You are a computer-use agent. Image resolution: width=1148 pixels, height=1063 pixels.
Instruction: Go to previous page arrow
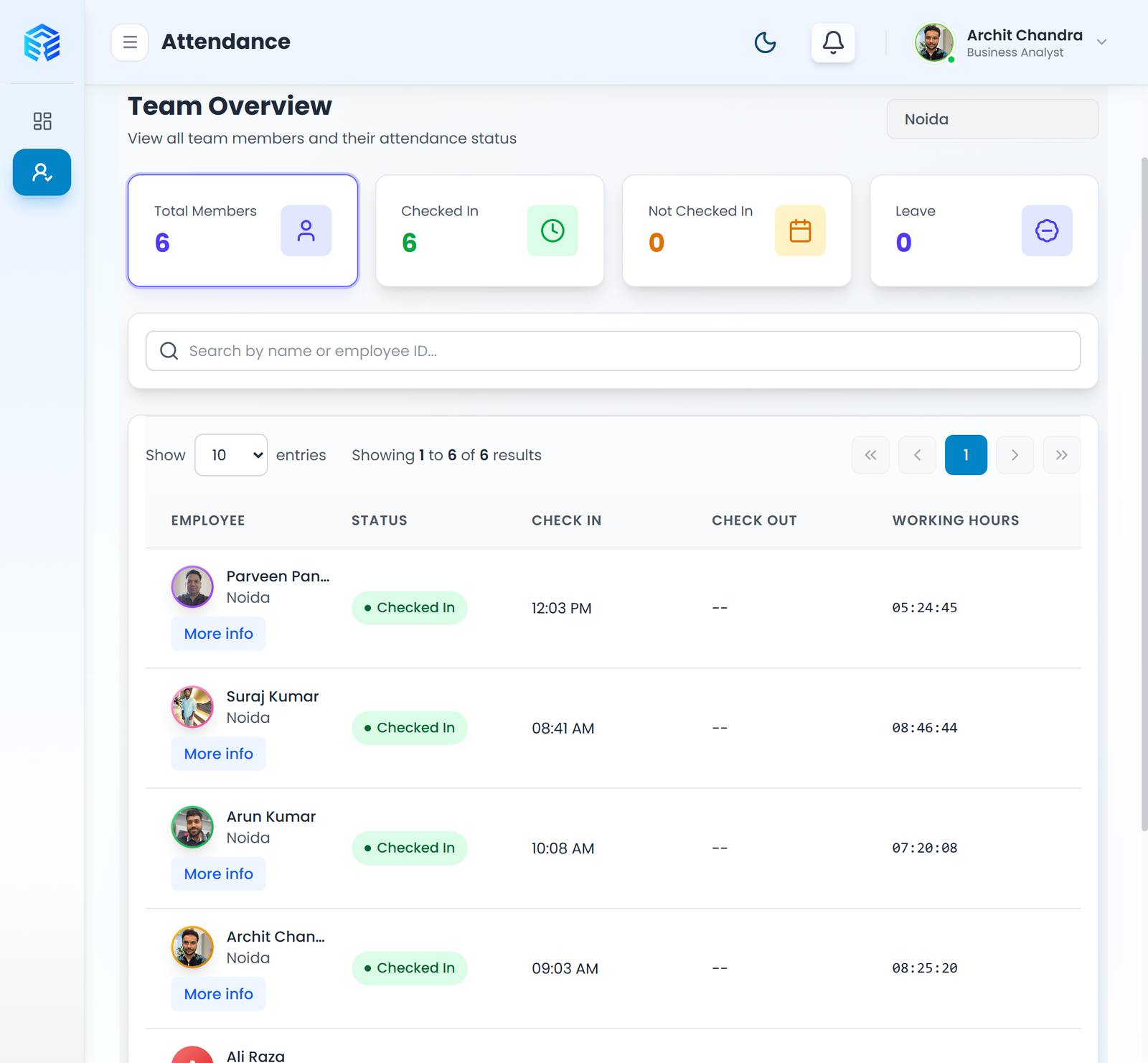click(x=917, y=455)
